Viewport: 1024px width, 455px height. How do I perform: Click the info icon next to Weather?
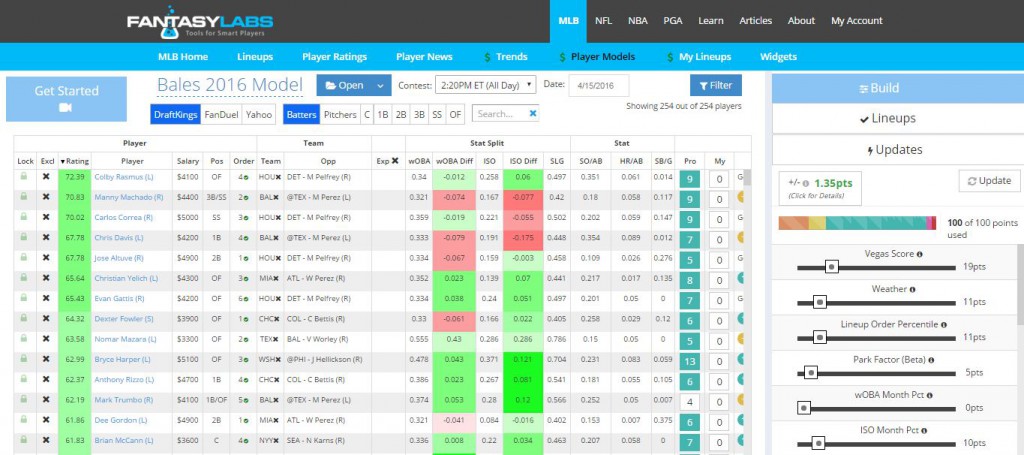pos(912,289)
